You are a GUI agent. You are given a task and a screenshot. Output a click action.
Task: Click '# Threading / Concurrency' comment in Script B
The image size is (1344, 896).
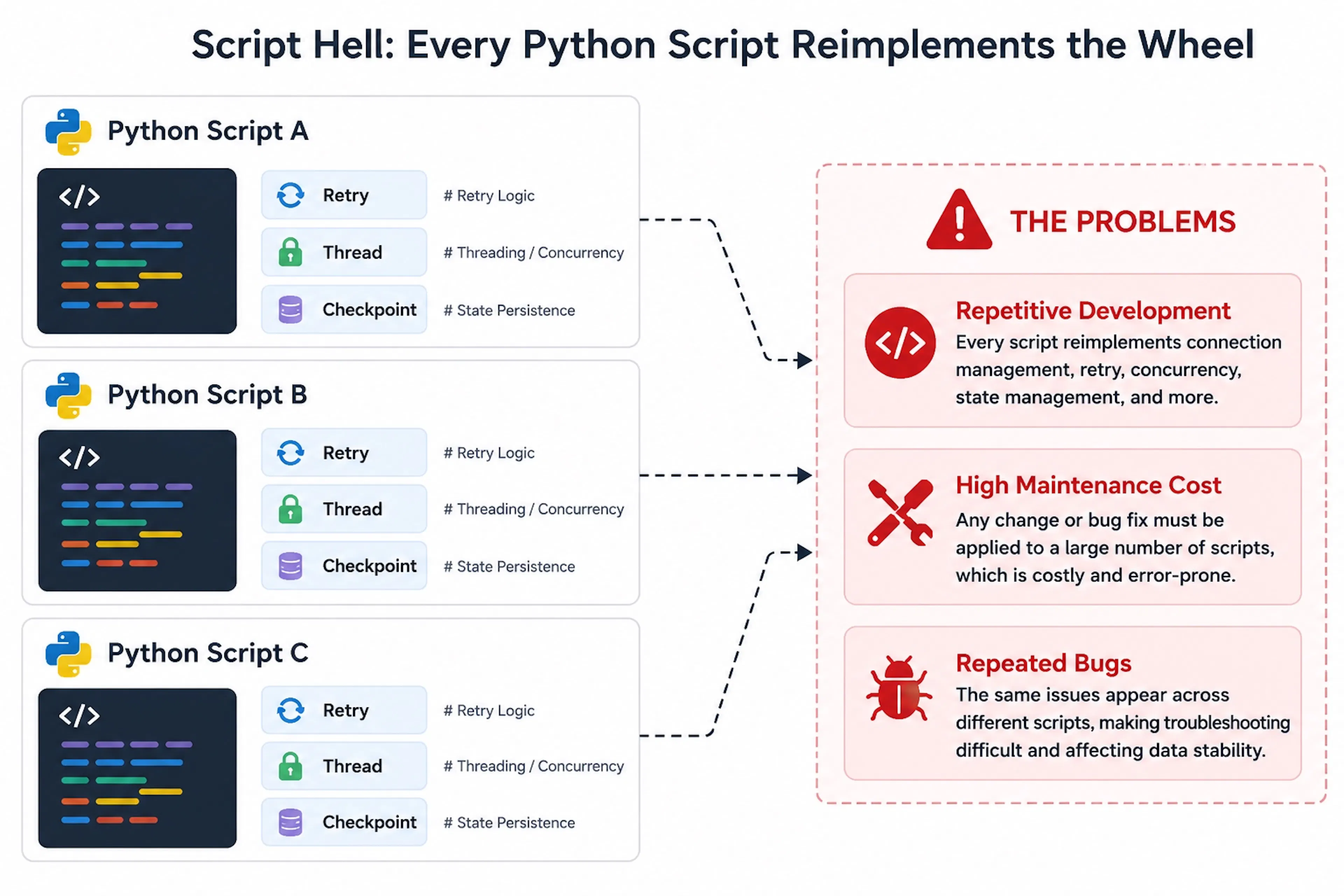point(534,509)
